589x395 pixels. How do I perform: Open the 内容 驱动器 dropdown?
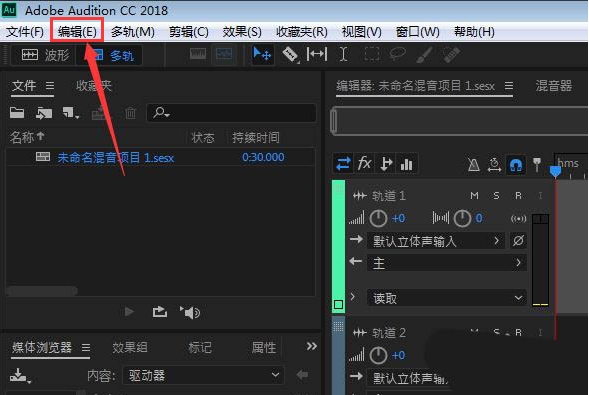pos(204,375)
